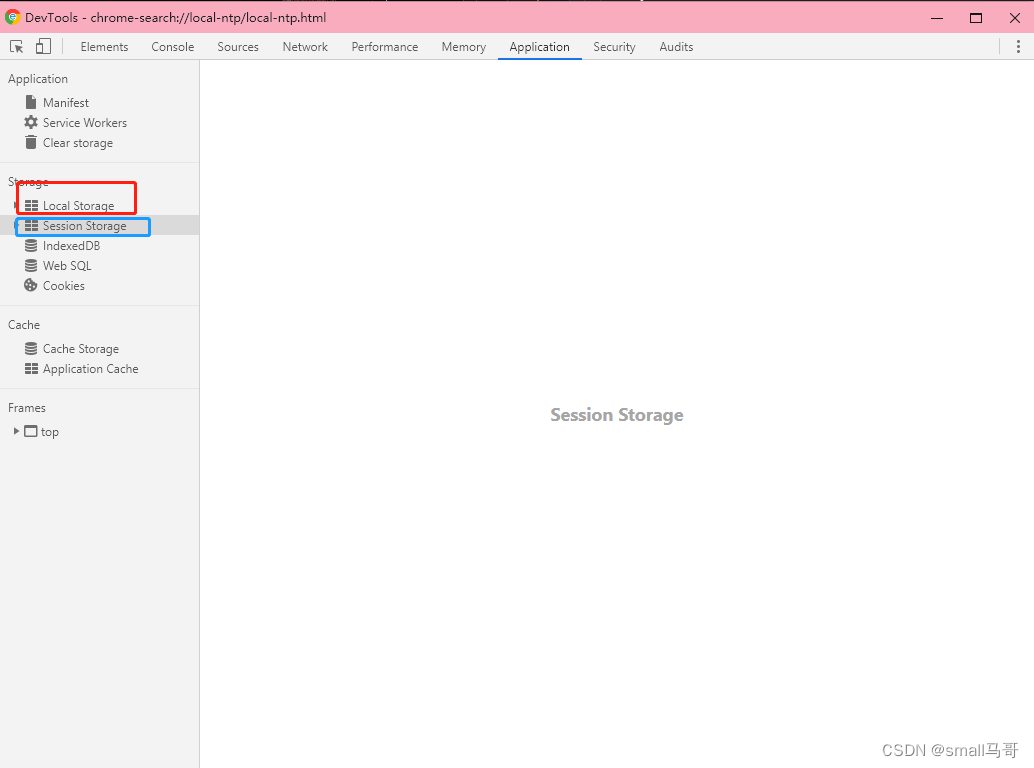Open Application Cache in the sidebar
Viewport: 1034px width, 768px height.
(91, 369)
